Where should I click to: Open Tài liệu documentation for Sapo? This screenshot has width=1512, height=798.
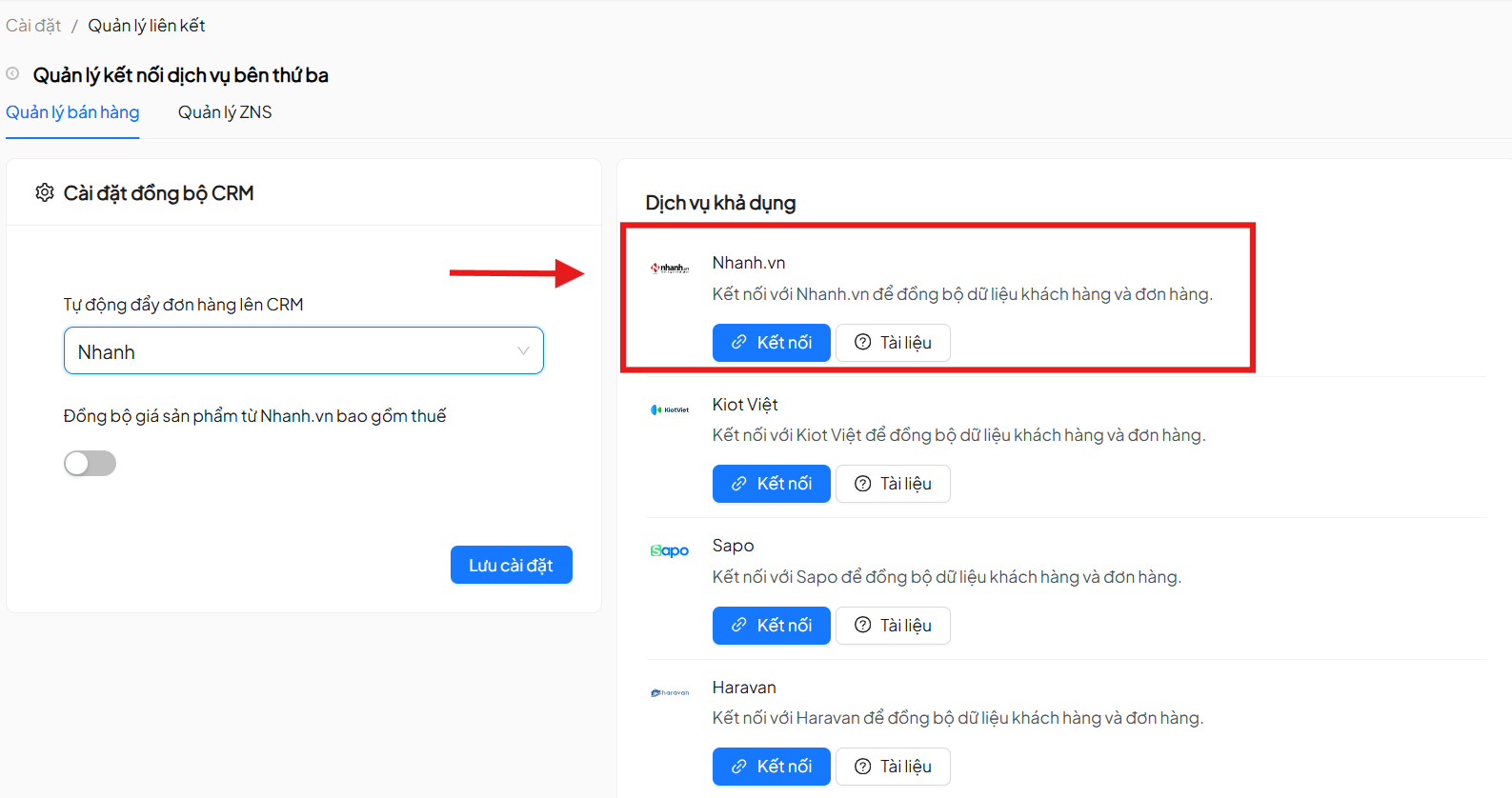(x=893, y=626)
